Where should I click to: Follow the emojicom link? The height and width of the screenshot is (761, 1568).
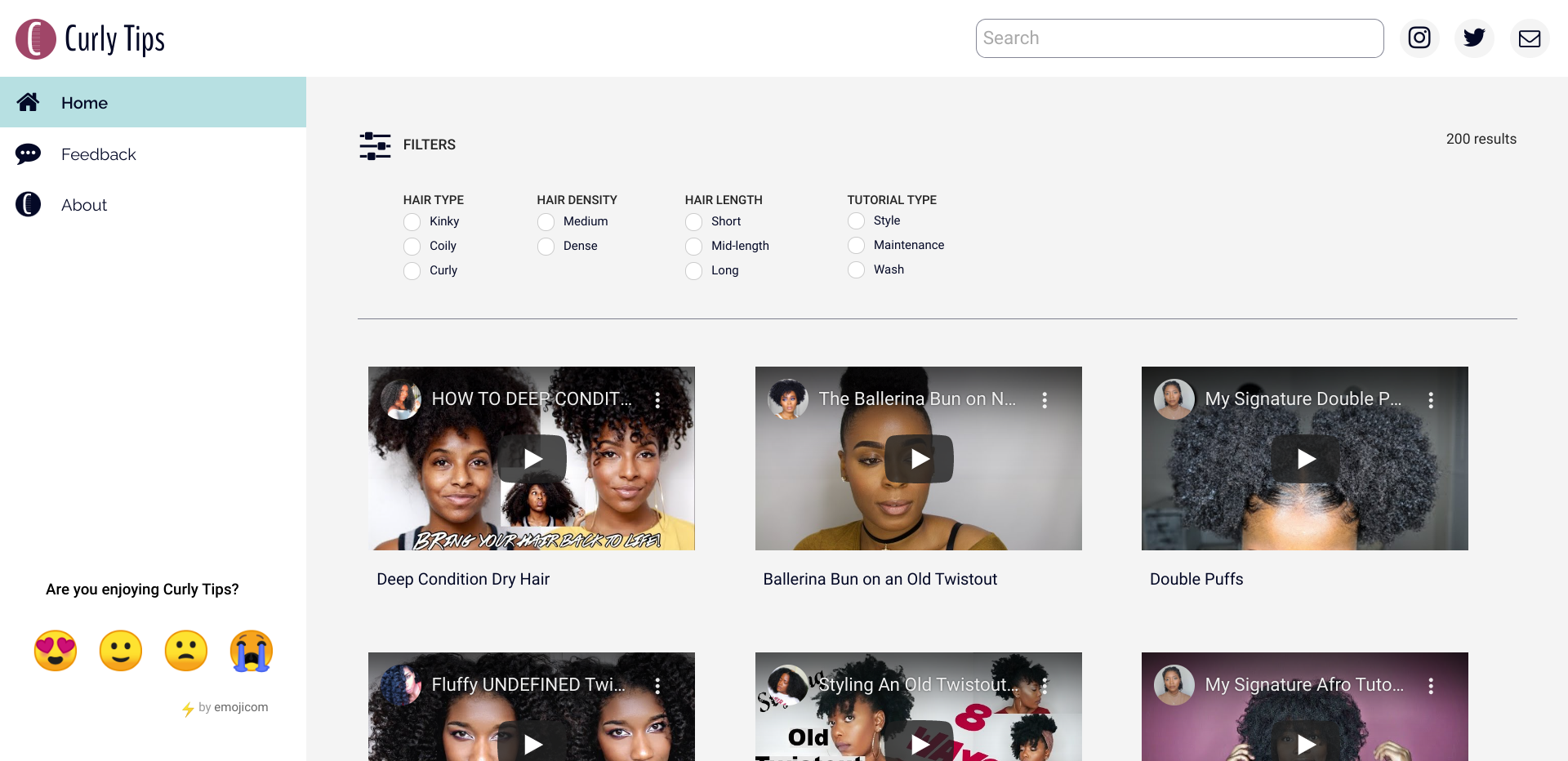click(x=234, y=707)
